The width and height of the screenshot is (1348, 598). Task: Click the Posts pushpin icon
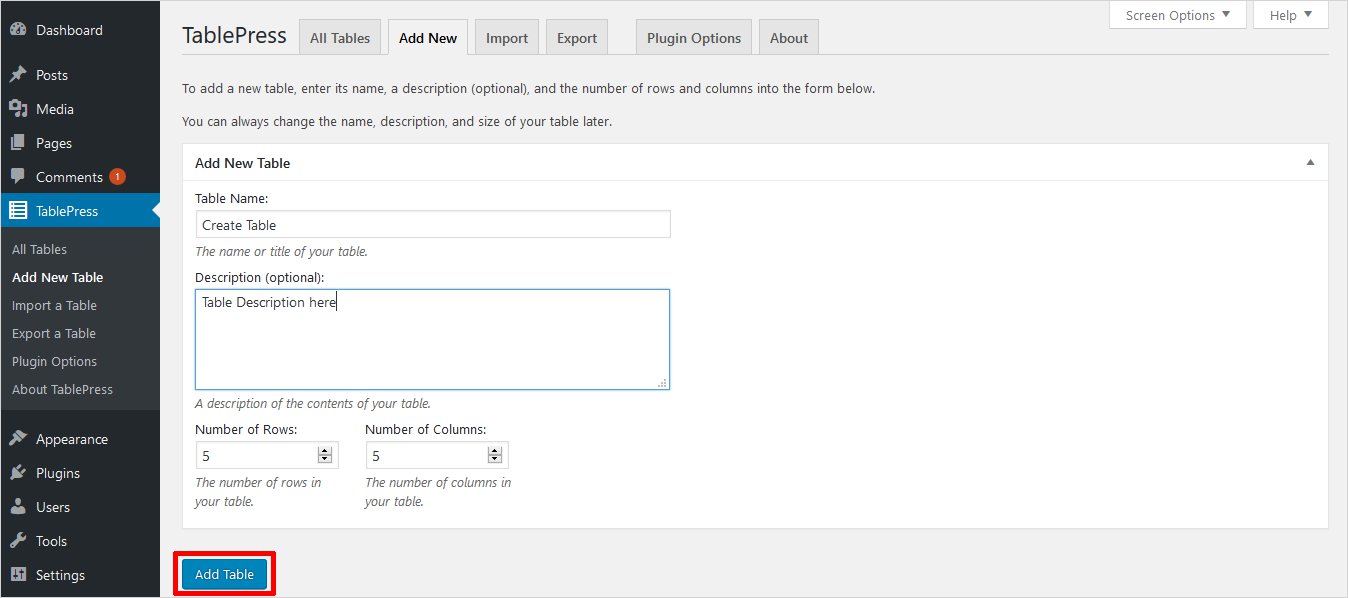[x=18, y=75]
